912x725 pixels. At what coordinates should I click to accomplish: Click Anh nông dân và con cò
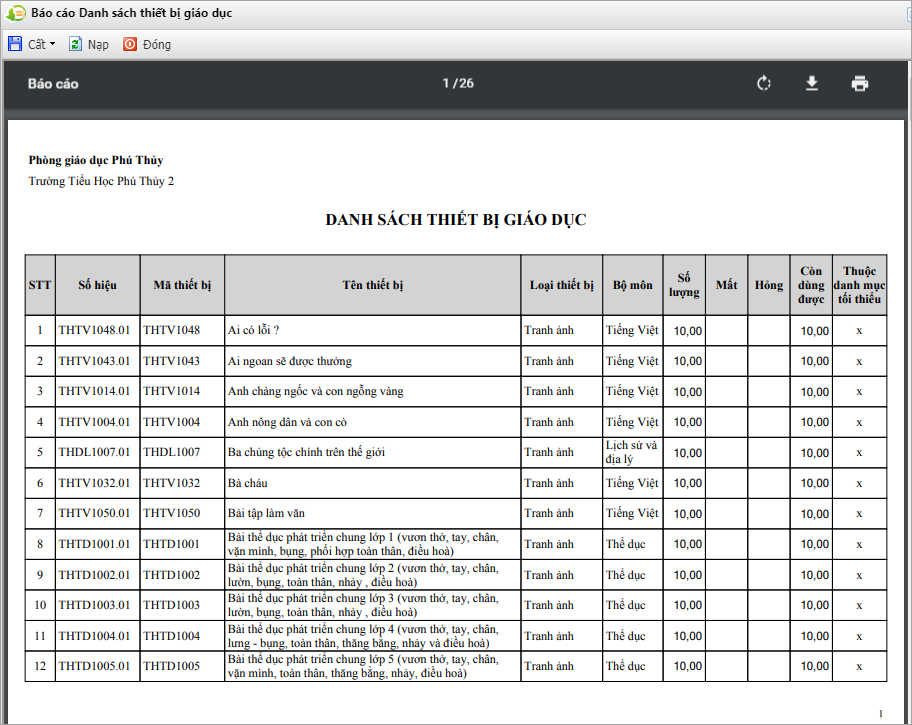tap(287, 422)
